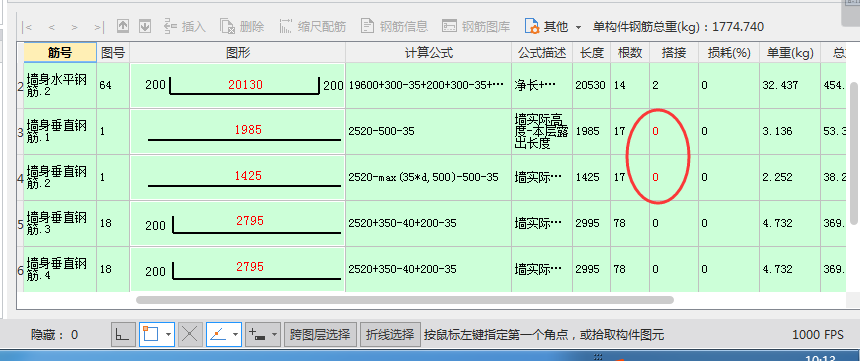Click unit weight cell 3.136

point(790,131)
